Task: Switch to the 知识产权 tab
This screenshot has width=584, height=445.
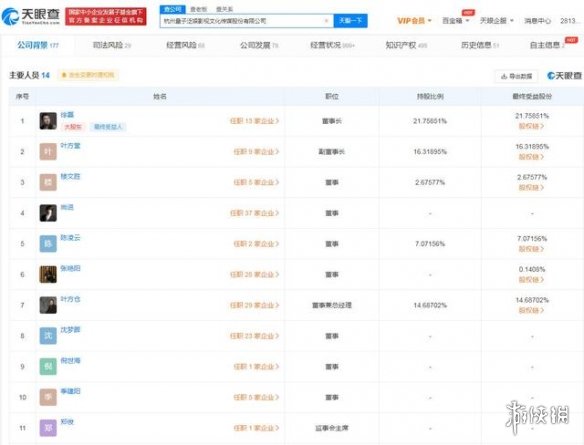Action: [406, 45]
